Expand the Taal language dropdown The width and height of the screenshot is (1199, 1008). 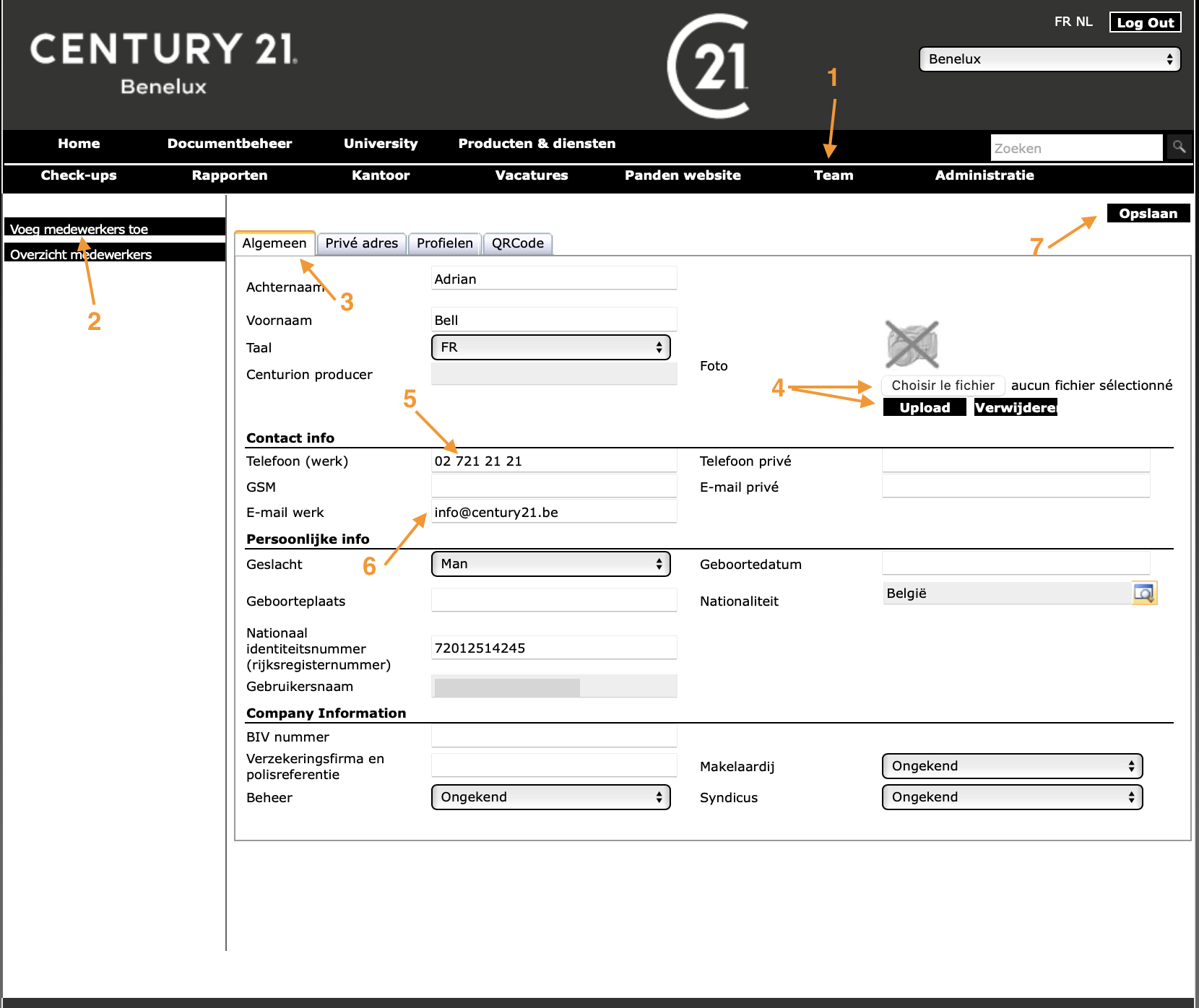pyautogui.click(x=550, y=347)
